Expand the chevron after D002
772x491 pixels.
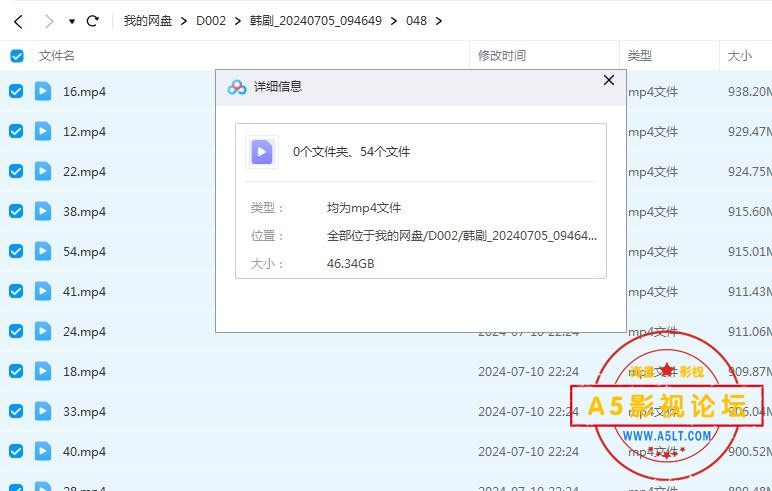238,21
